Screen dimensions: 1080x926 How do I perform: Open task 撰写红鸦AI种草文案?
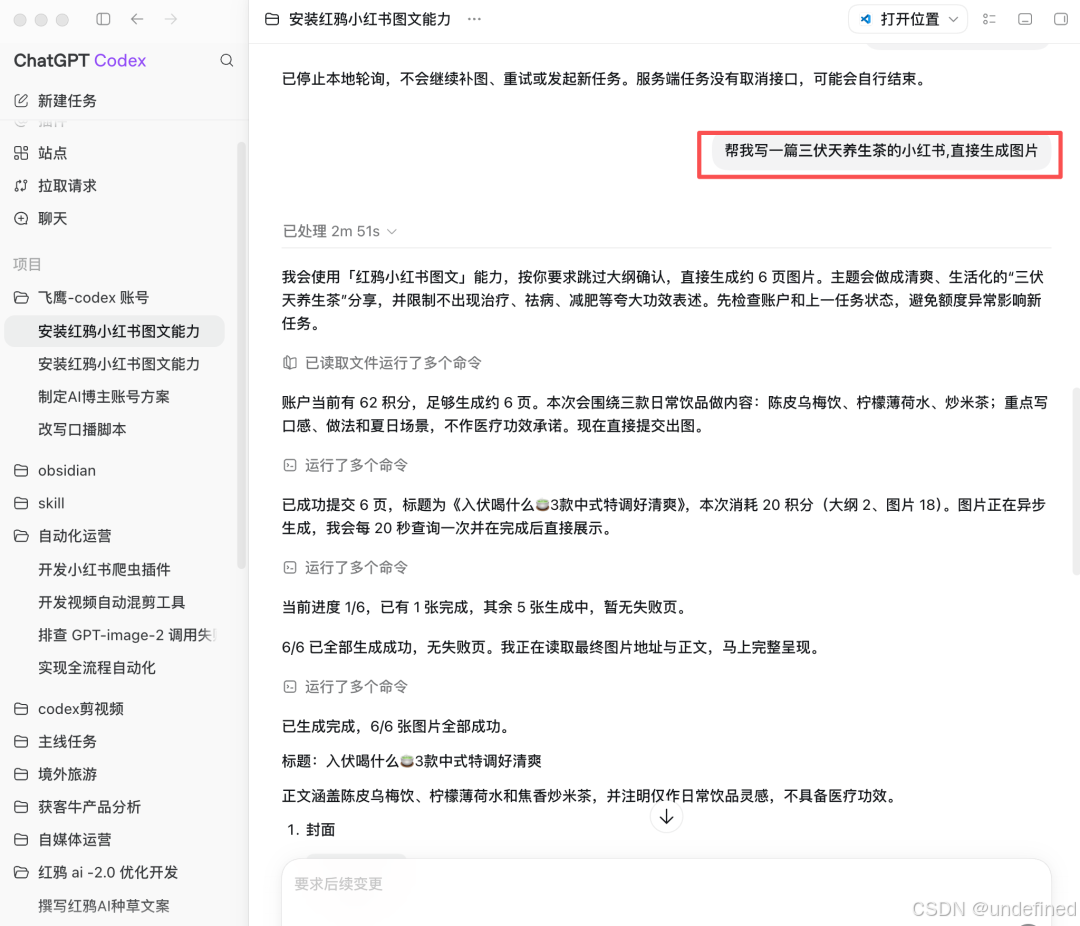(103, 905)
